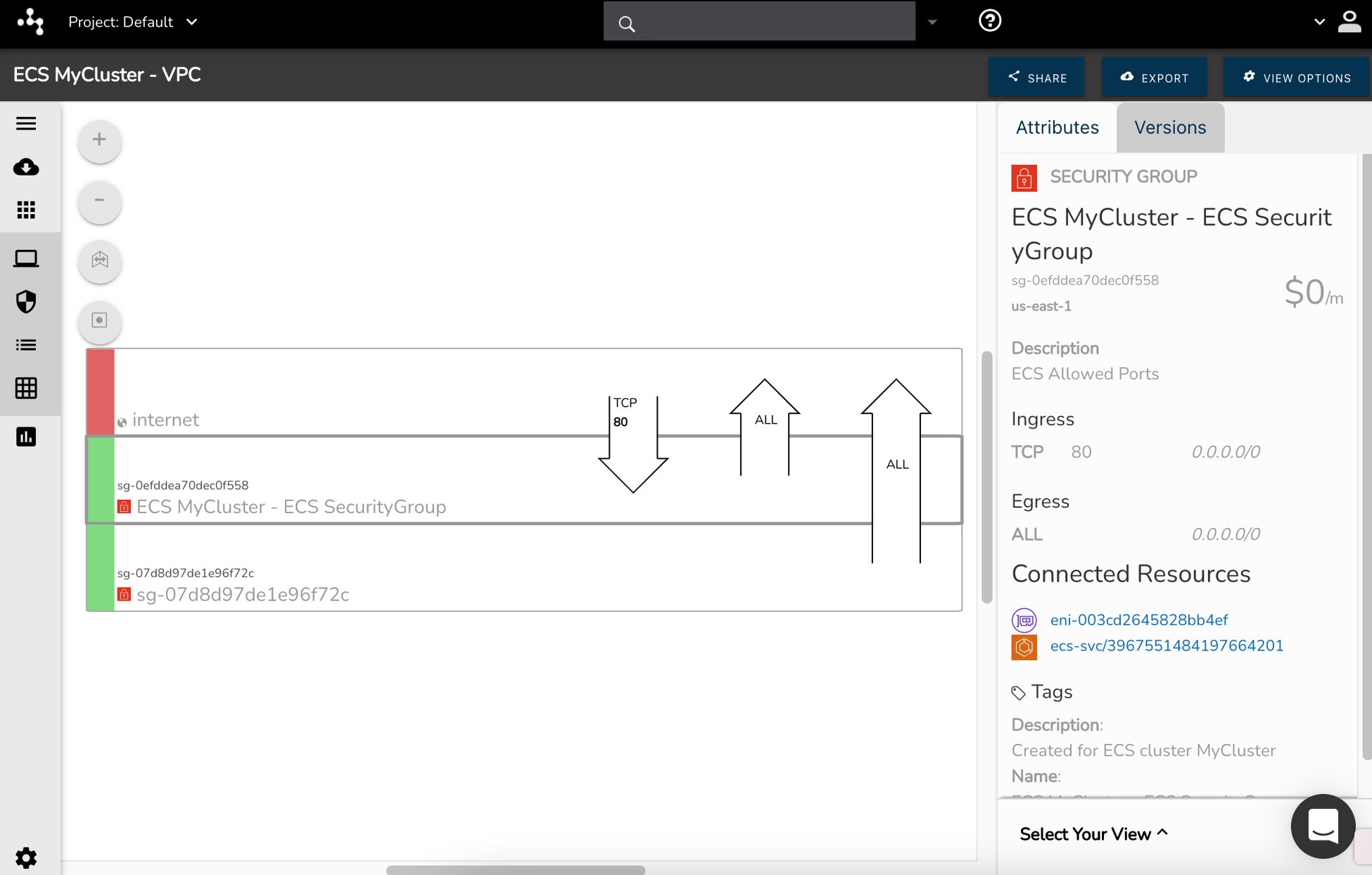Zoom in with the plus button
Viewport: 1372px width, 875px height.
click(x=99, y=140)
